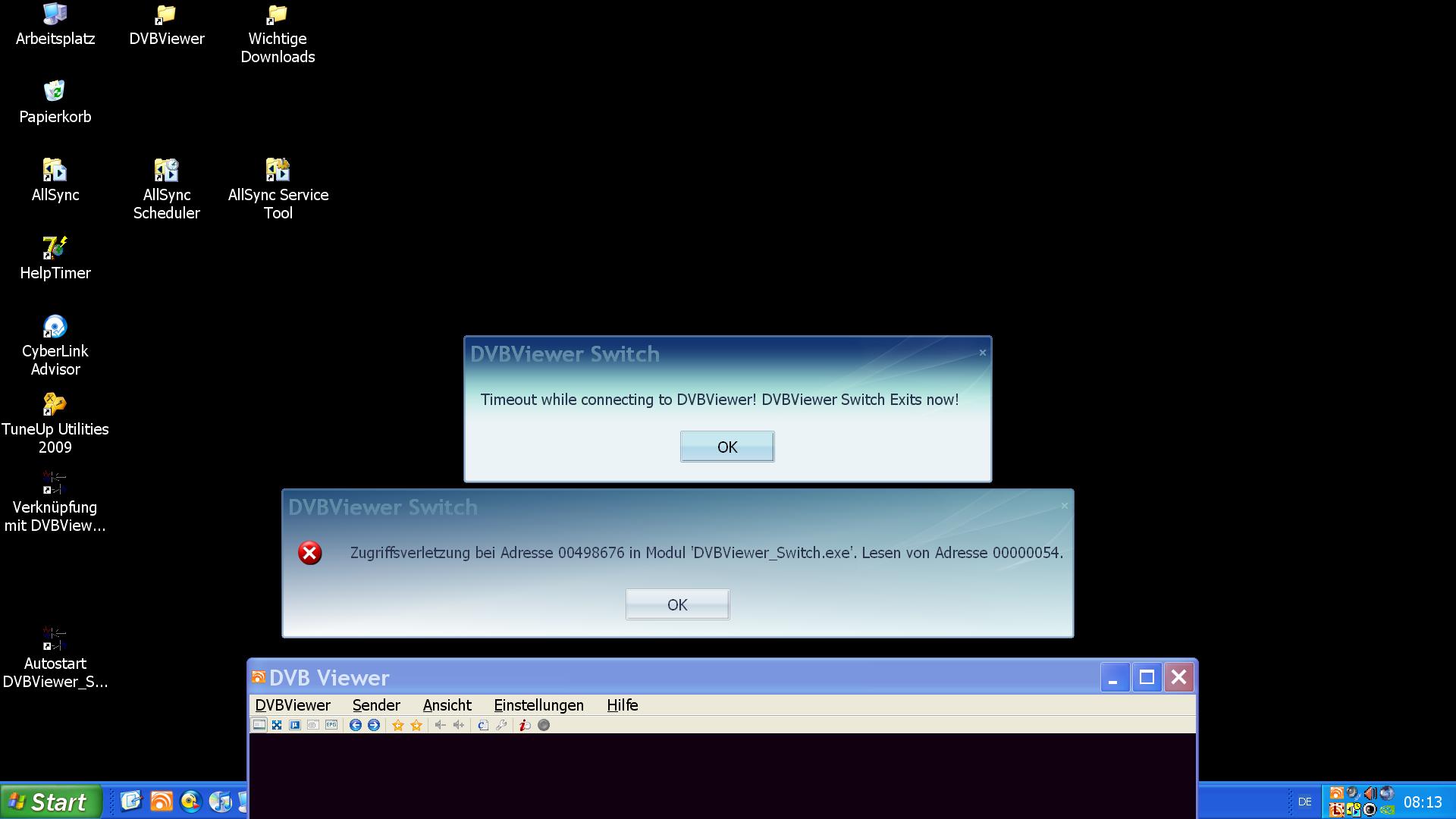The image size is (1456, 819).
Task: Click the first star favorite icon
Action: 398,725
